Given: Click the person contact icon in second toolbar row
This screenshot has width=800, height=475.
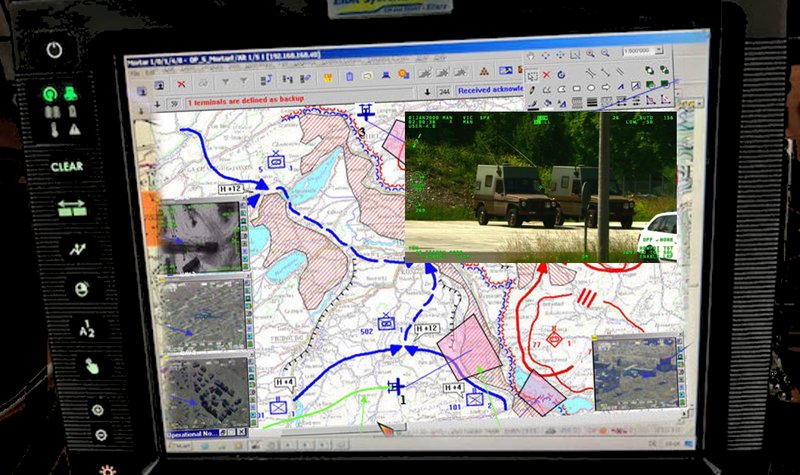Looking at the screenshot, I should [x=159, y=85].
